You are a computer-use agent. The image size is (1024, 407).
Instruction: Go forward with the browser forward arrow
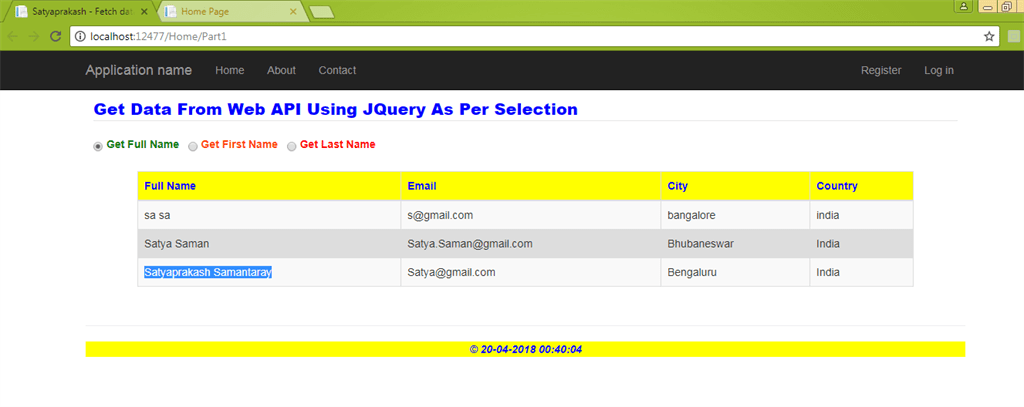click(34, 37)
